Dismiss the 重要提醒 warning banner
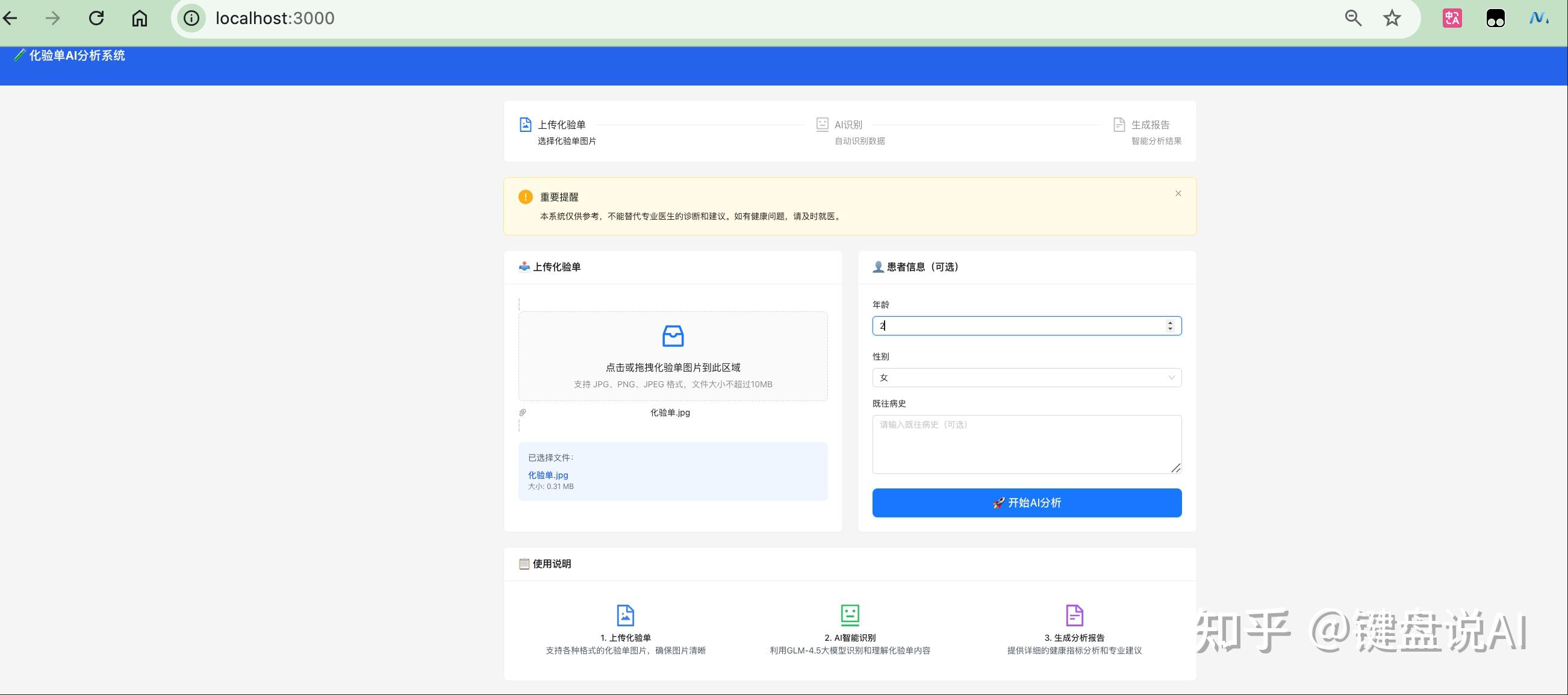Viewport: 1568px width, 695px height. coord(1178,193)
